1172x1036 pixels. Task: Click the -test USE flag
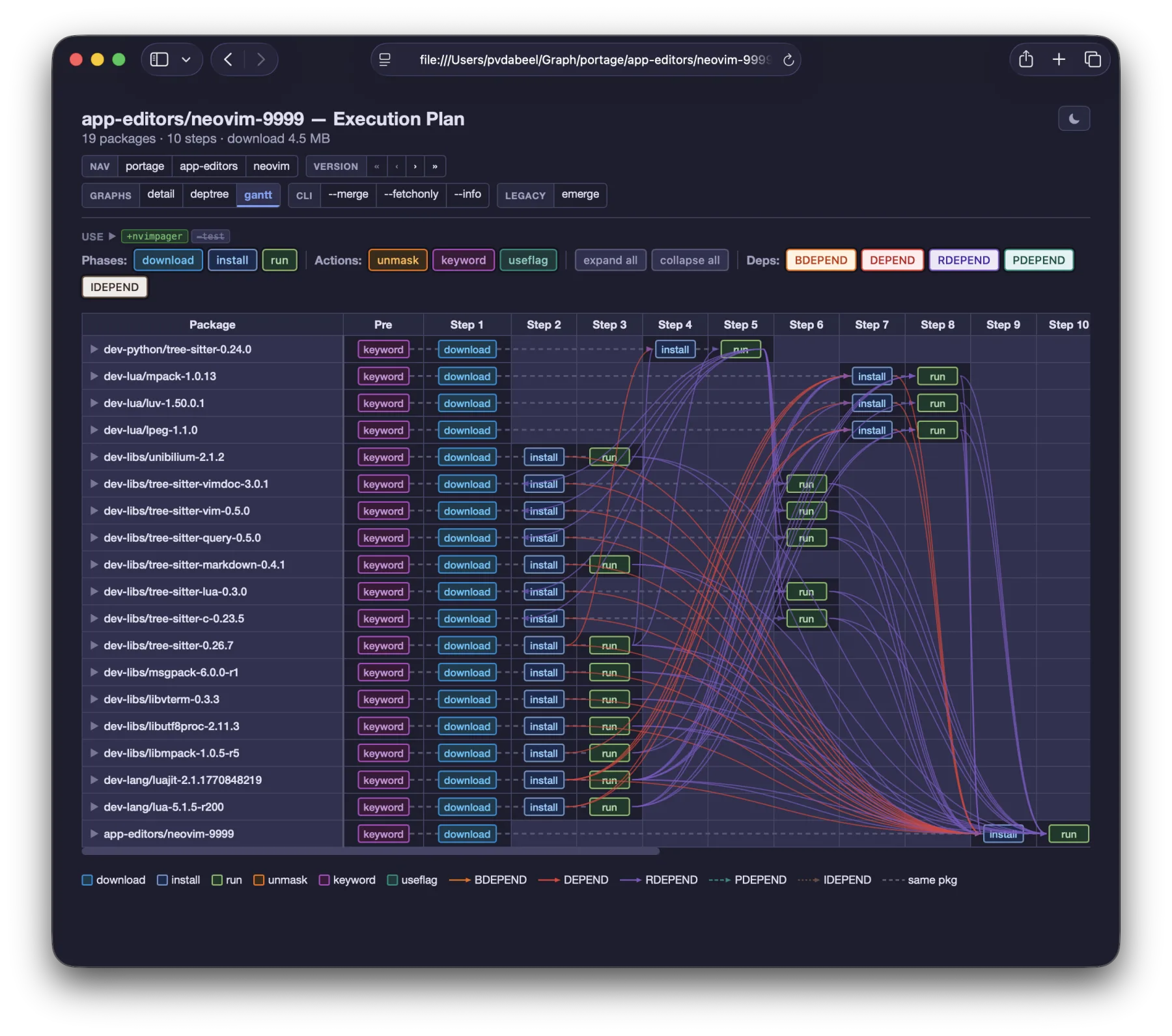[210, 236]
